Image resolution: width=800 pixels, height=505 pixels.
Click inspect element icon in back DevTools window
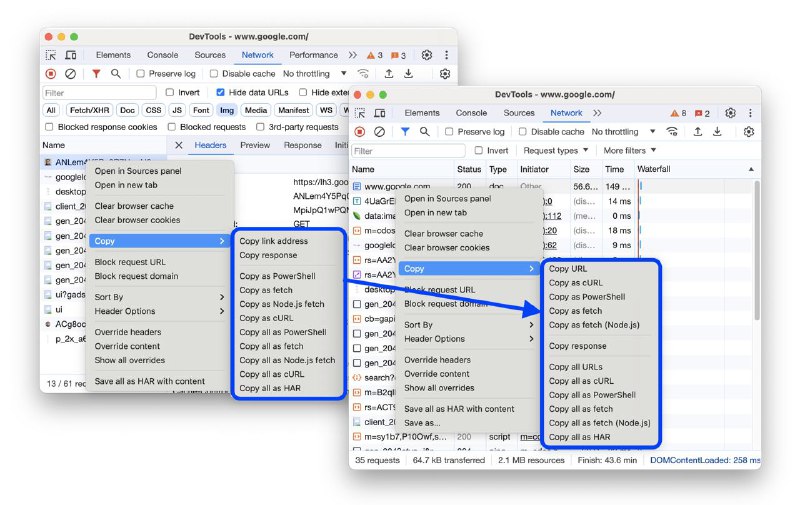coord(51,55)
